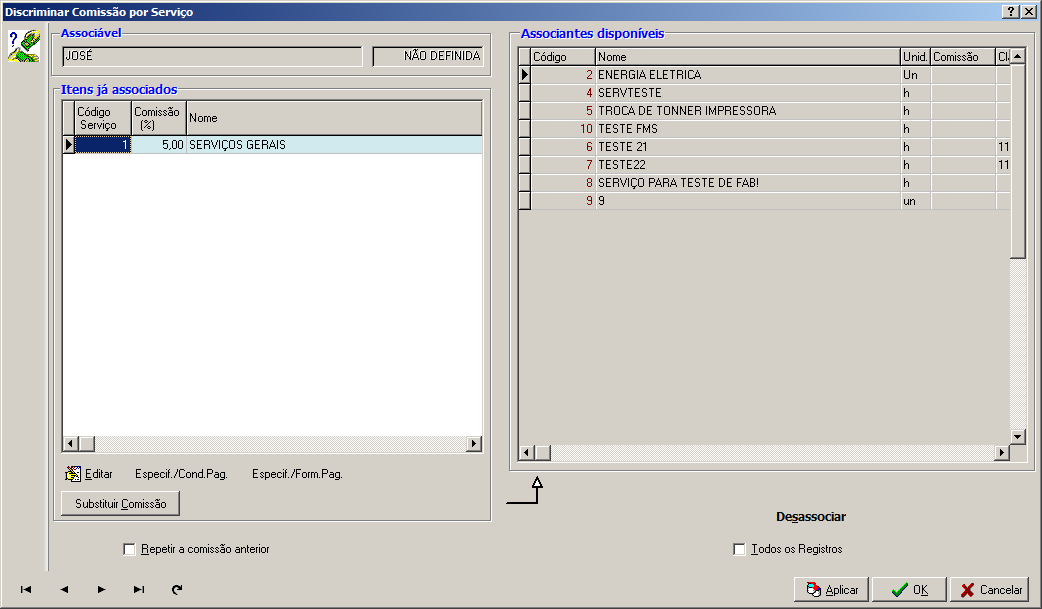Jump to last record arrow

click(x=139, y=590)
